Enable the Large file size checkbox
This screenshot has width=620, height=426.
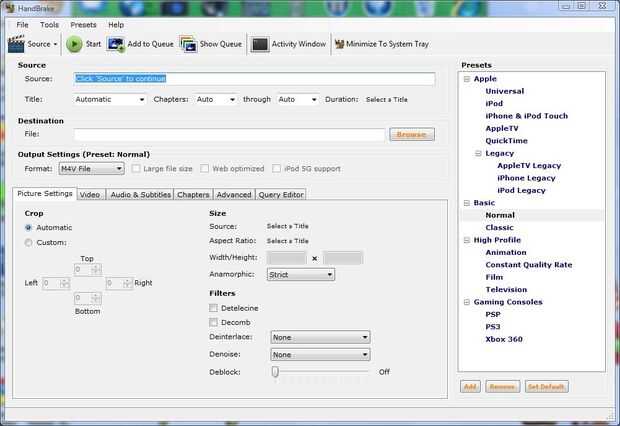[x=136, y=169]
